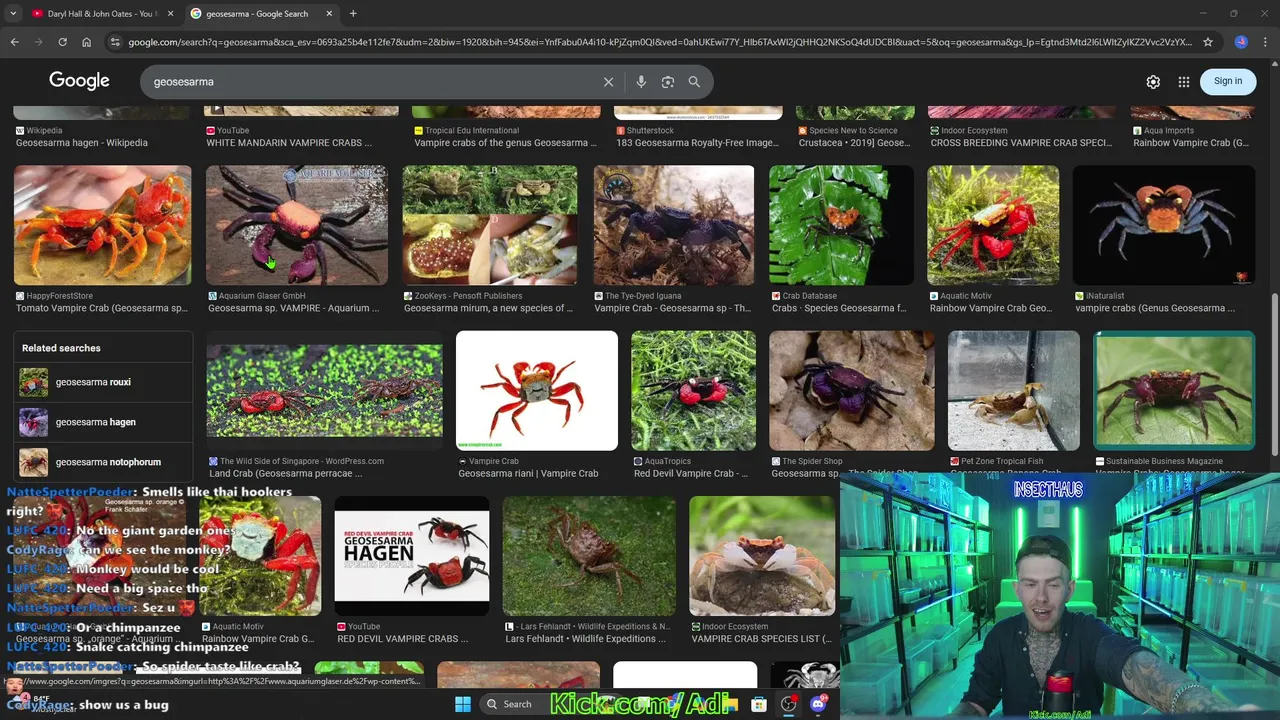Open the Lars Fehlandt Wildlife Expeditions image

point(589,556)
